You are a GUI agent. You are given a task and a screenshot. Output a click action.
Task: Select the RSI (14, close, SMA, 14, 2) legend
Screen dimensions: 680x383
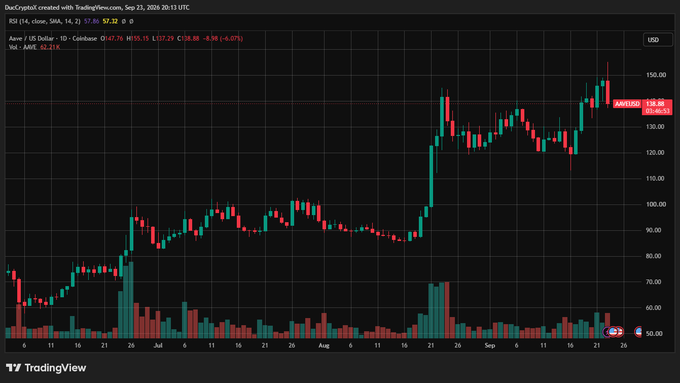pos(45,21)
